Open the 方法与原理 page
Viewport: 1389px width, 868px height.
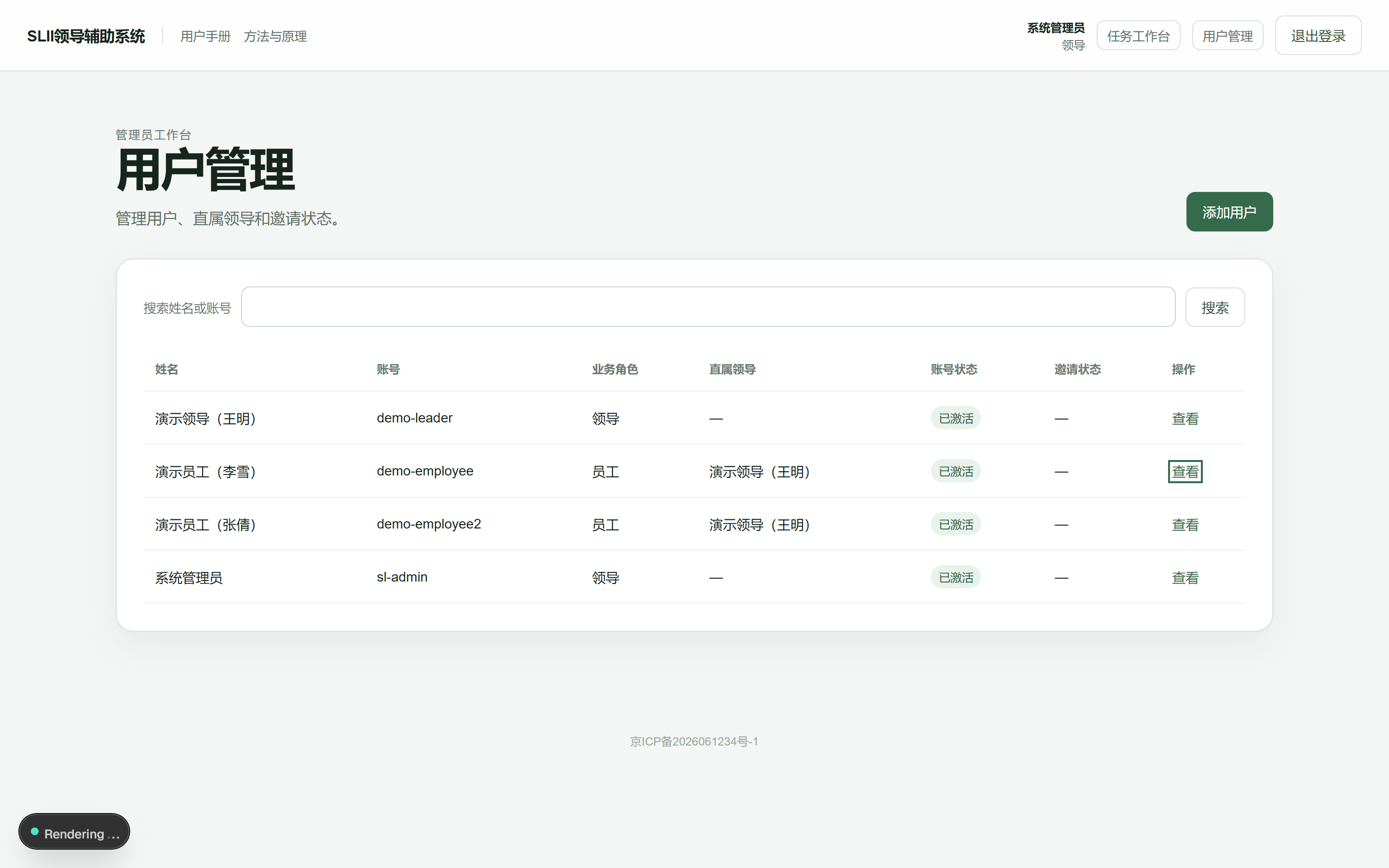275,36
